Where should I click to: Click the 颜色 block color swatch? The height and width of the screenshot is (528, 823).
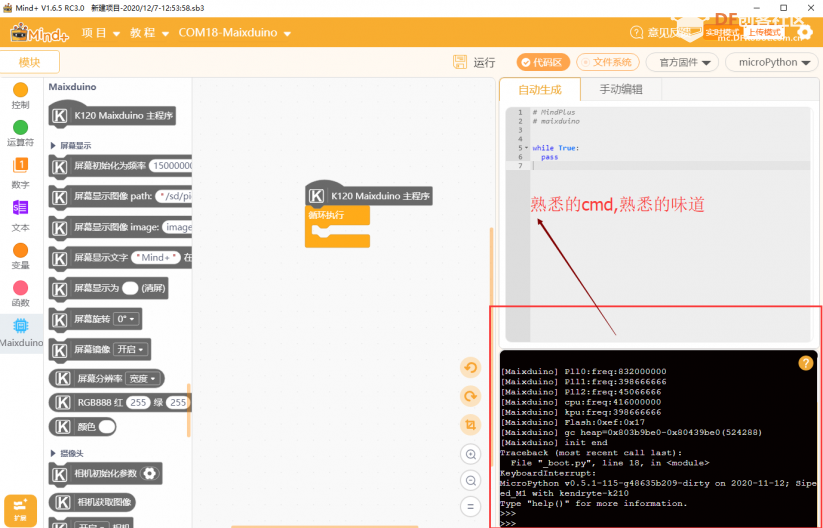click(x=107, y=427)
